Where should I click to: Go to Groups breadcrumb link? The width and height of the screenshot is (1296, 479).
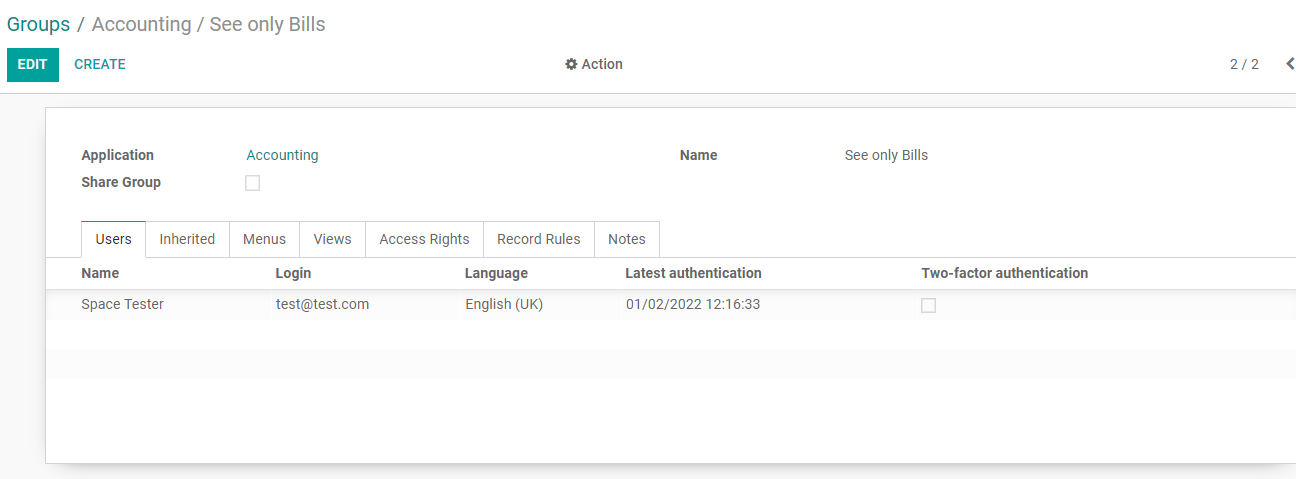38,24
